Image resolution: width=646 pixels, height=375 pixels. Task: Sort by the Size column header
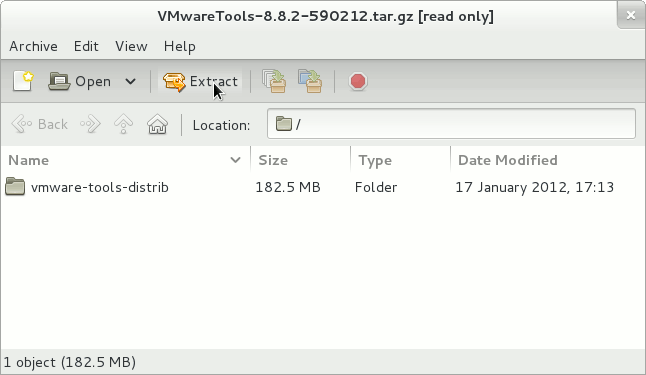(300, 160)
